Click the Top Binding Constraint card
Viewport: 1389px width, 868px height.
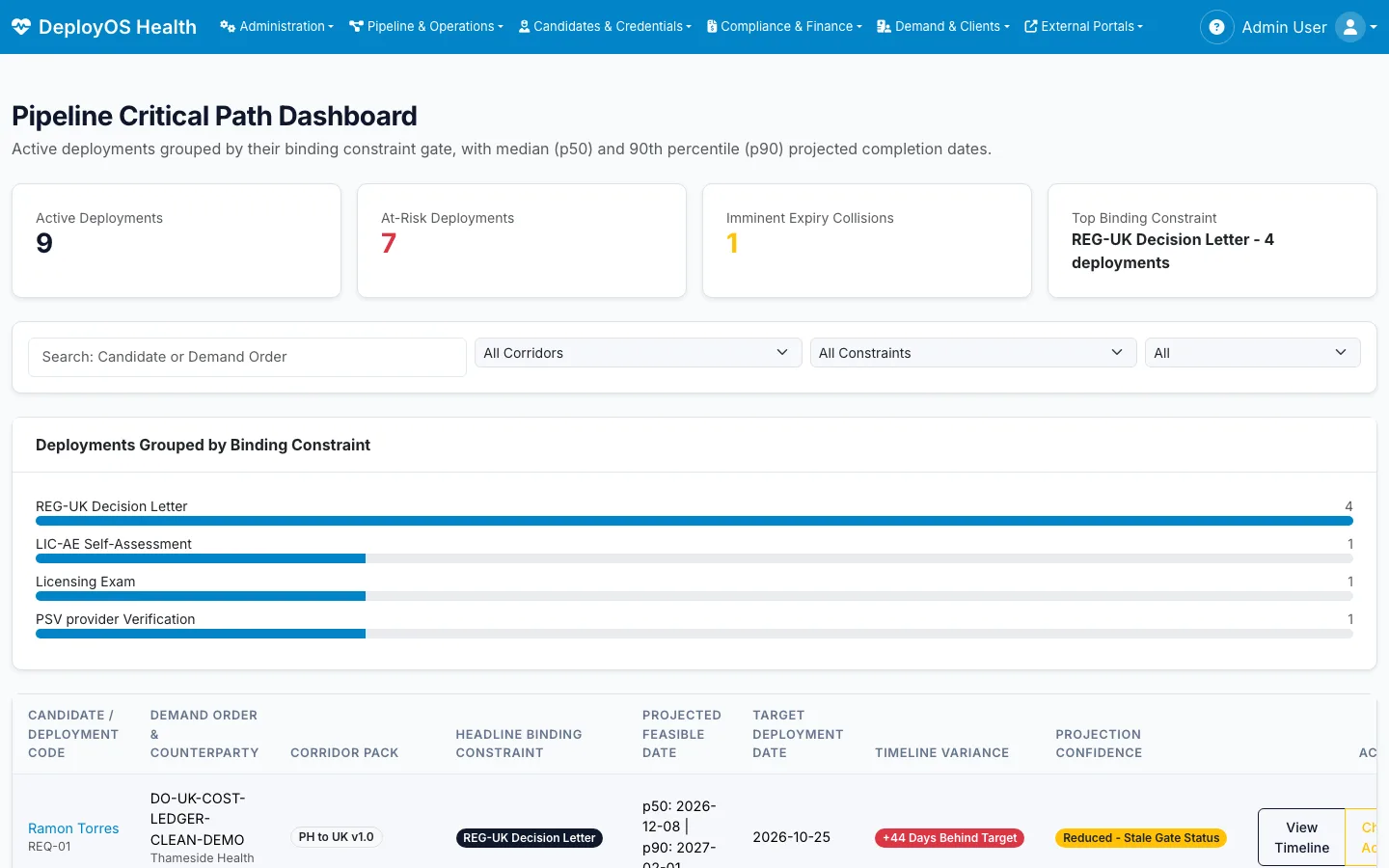coord(1212,241)
